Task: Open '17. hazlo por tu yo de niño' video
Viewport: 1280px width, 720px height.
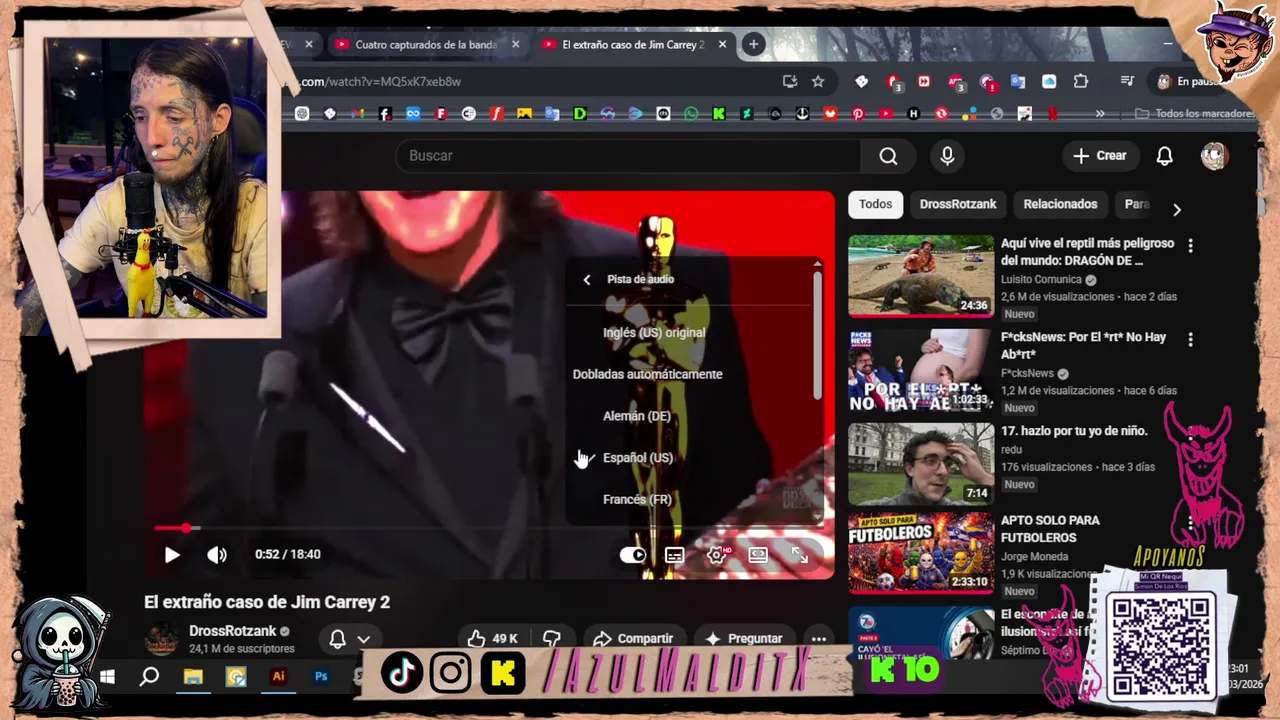Action: [1074, 431]
